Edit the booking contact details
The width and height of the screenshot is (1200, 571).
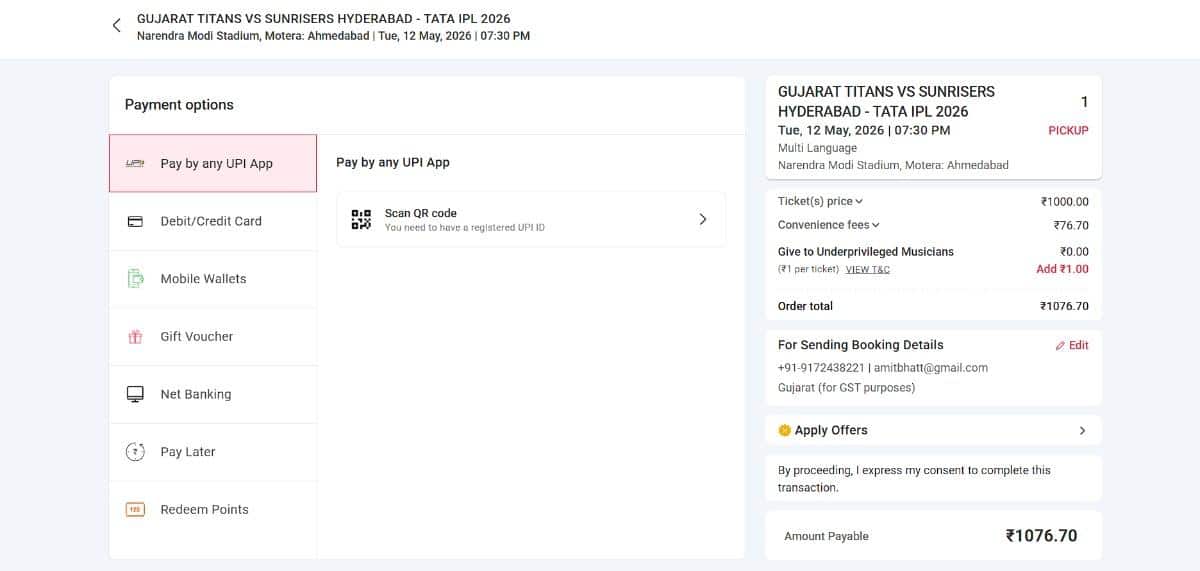[x=1072, y=345]
